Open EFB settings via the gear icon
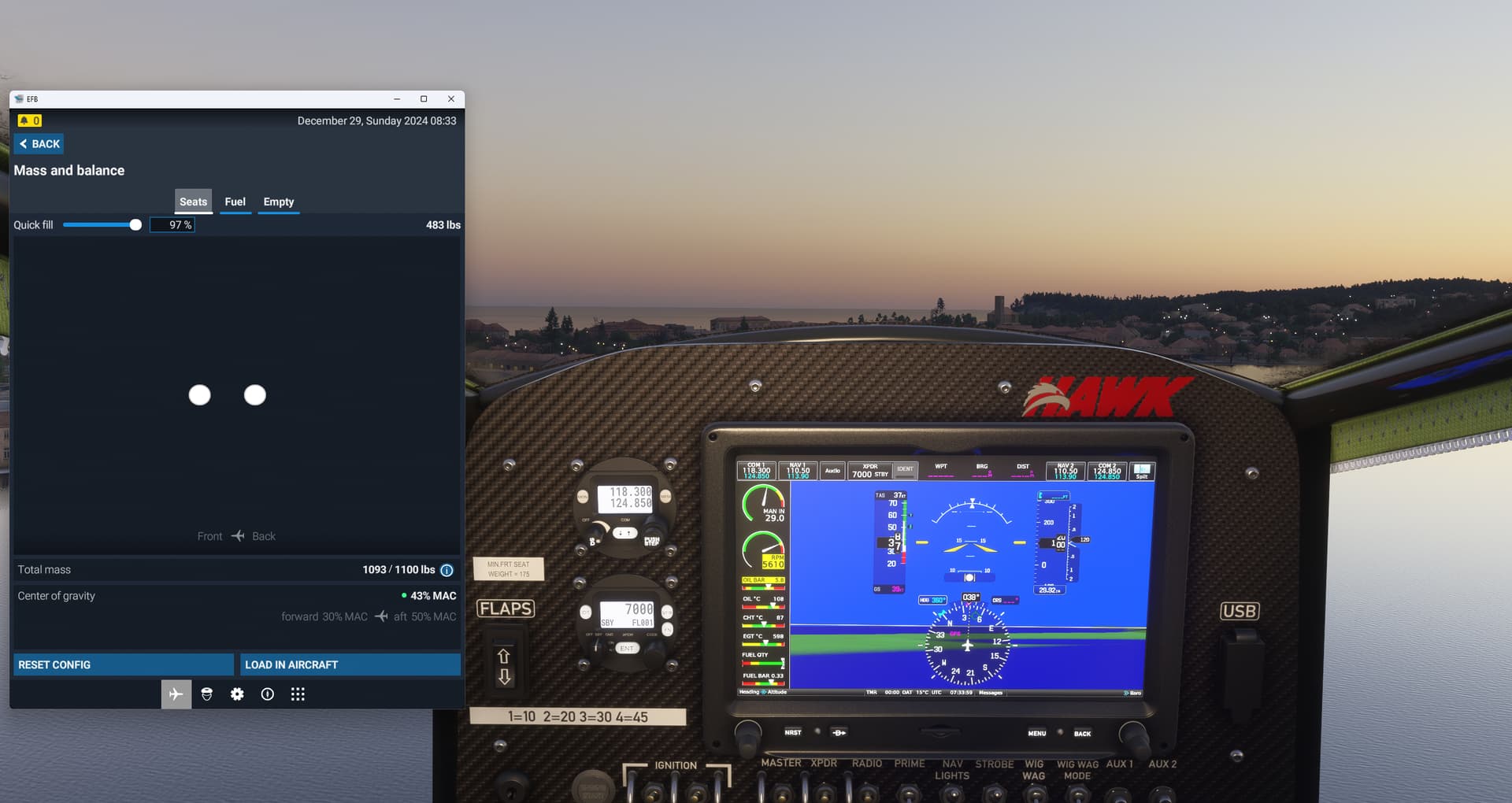1512x803 pixels. [237, 694]
